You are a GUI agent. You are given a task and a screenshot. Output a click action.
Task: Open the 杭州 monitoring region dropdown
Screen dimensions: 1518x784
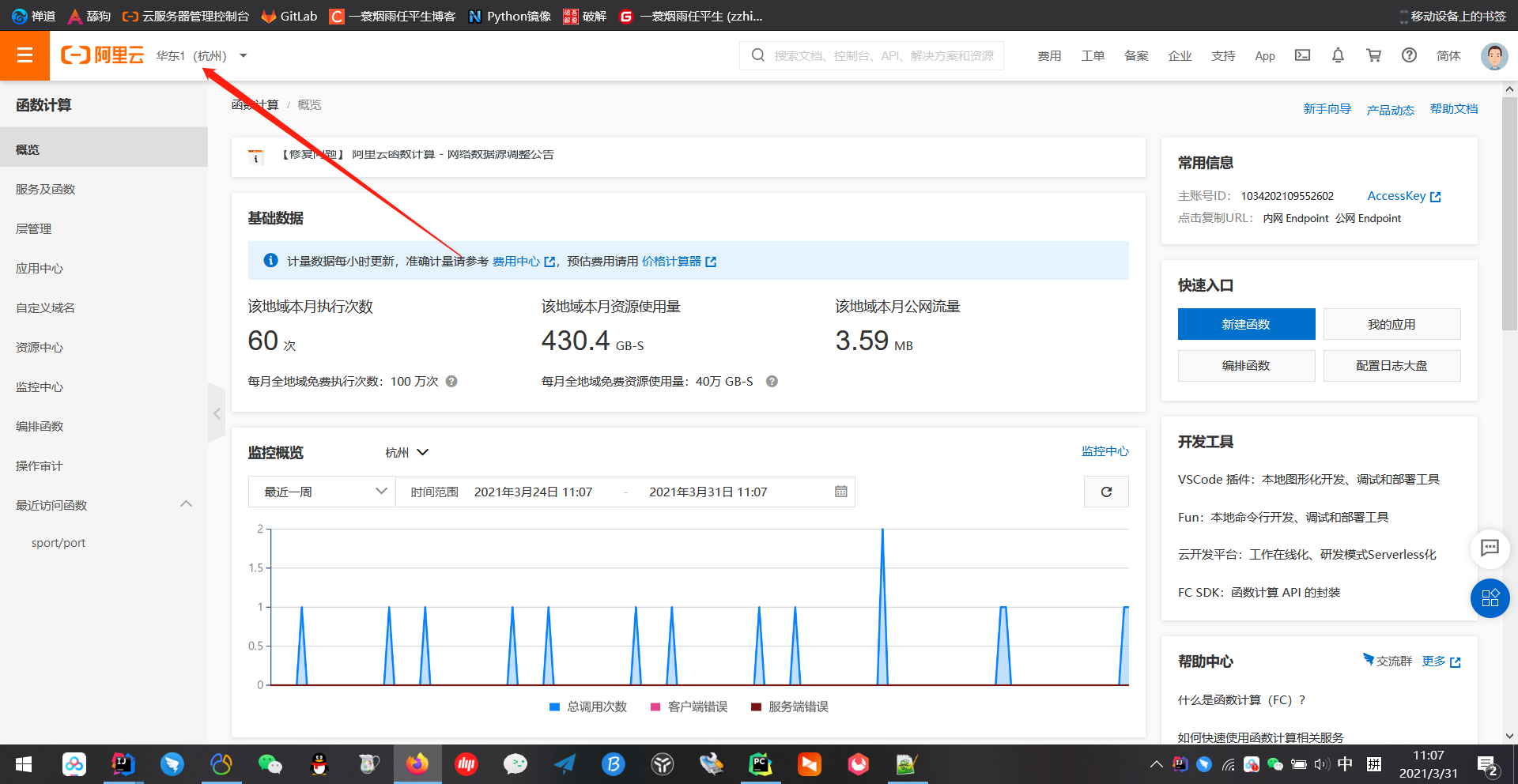click(406, 452)
